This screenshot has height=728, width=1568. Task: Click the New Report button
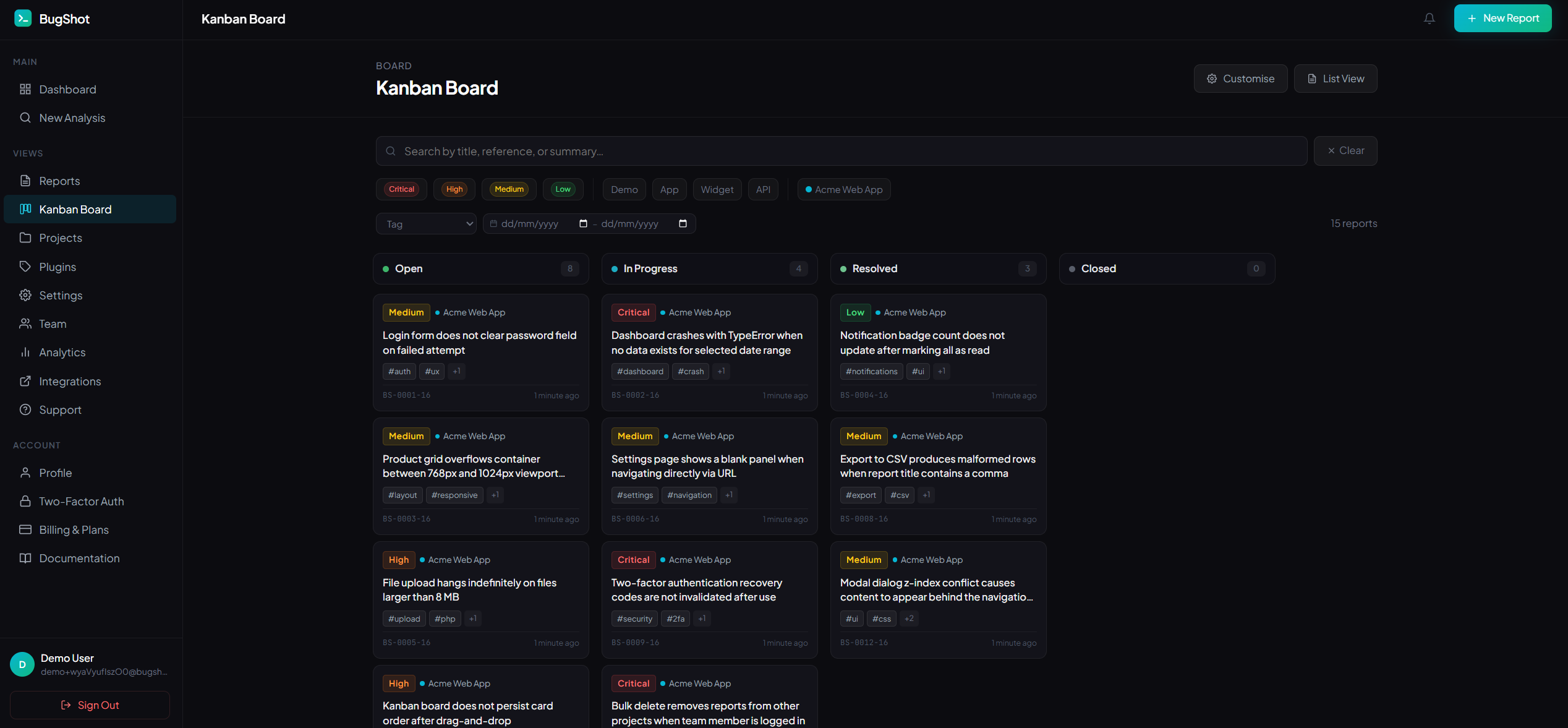coord(1502,19)
